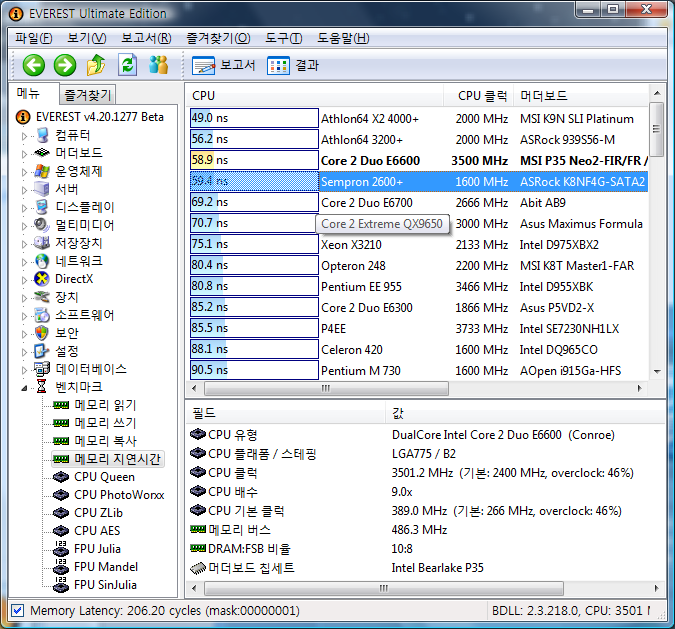Image resolution: width=675 pixels, height=629 pixels.
Task: Expand the 디스플레이 tree node
Action: (x=25, y=208)
